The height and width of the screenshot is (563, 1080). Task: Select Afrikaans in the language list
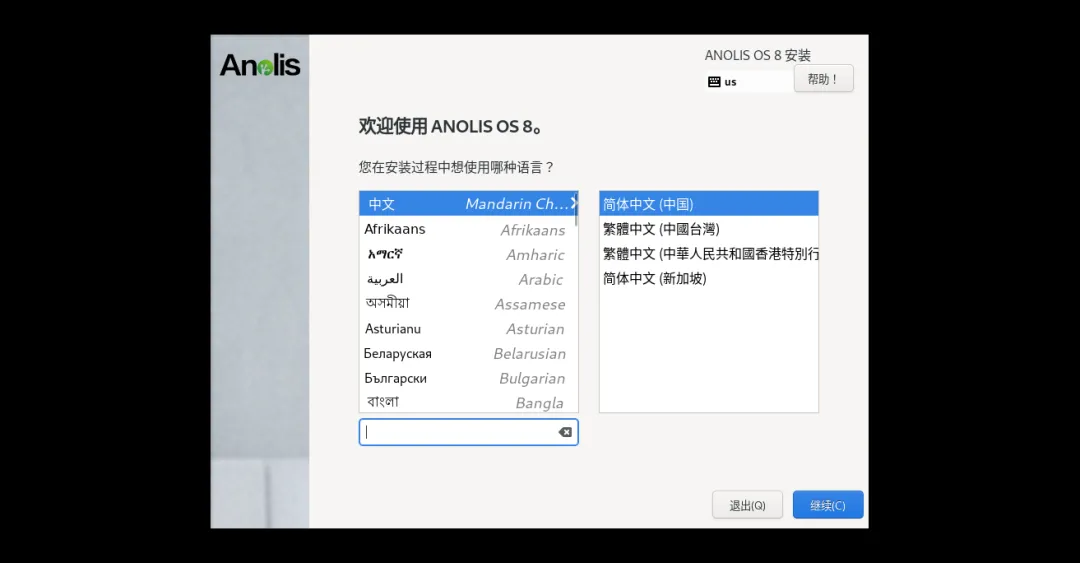pyautogui.click(x=468, y=229)
